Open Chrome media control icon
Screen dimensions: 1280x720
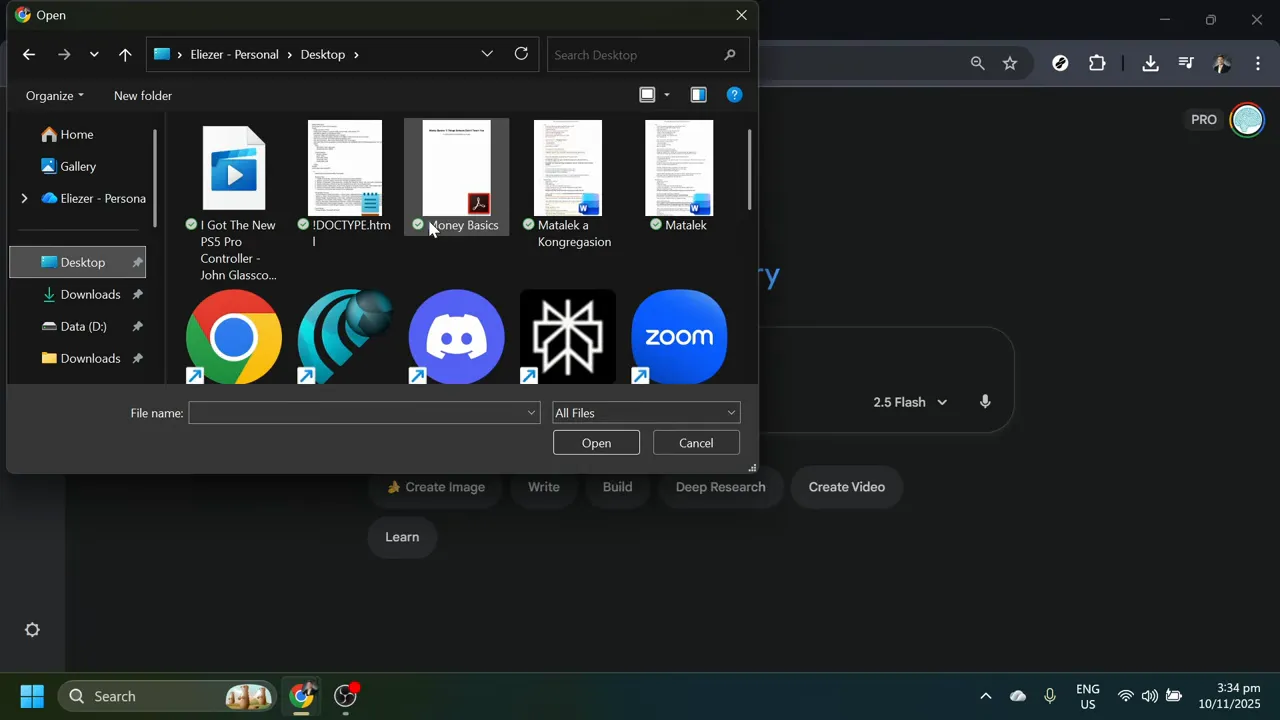click(x=1186, y=63)
